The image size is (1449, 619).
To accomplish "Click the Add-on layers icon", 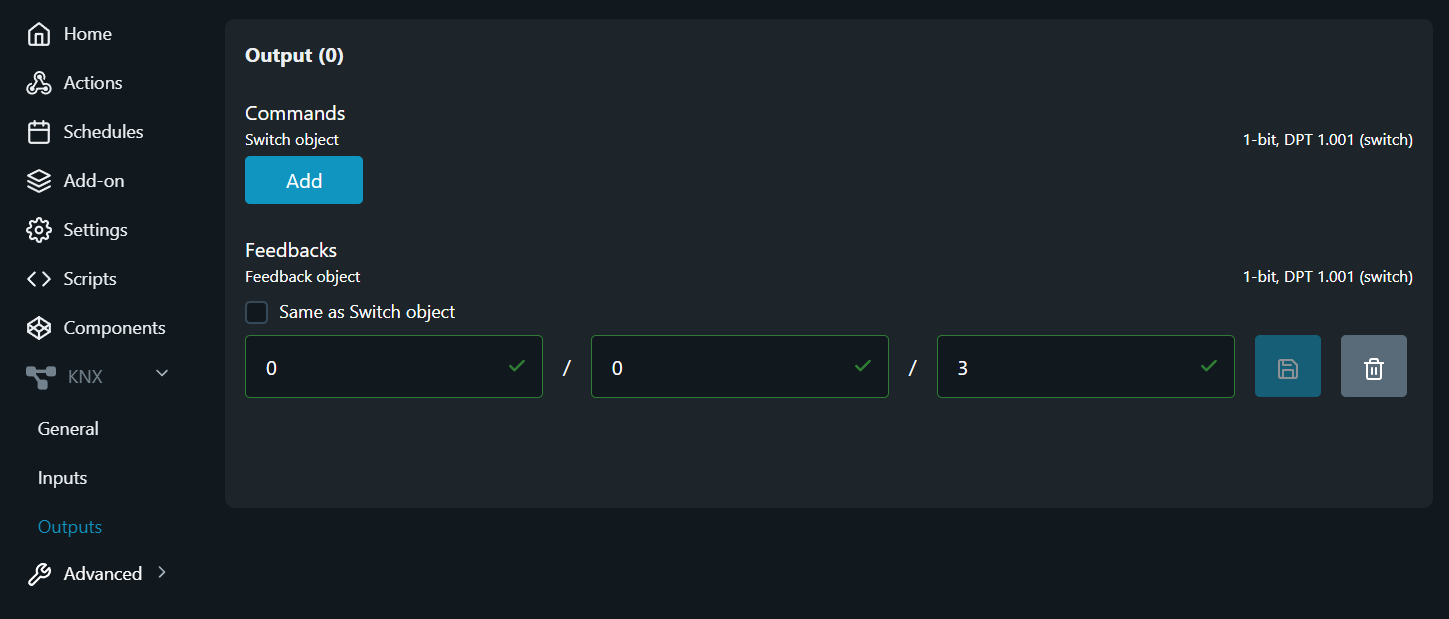I will pyautogui.click(x=39, y=181).
